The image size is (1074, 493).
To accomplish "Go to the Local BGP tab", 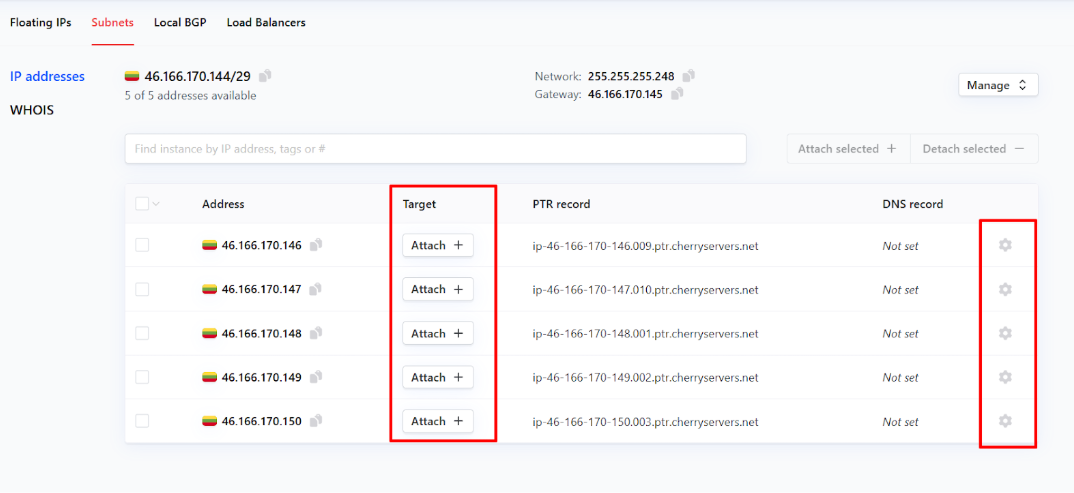I will coord(180,22).
